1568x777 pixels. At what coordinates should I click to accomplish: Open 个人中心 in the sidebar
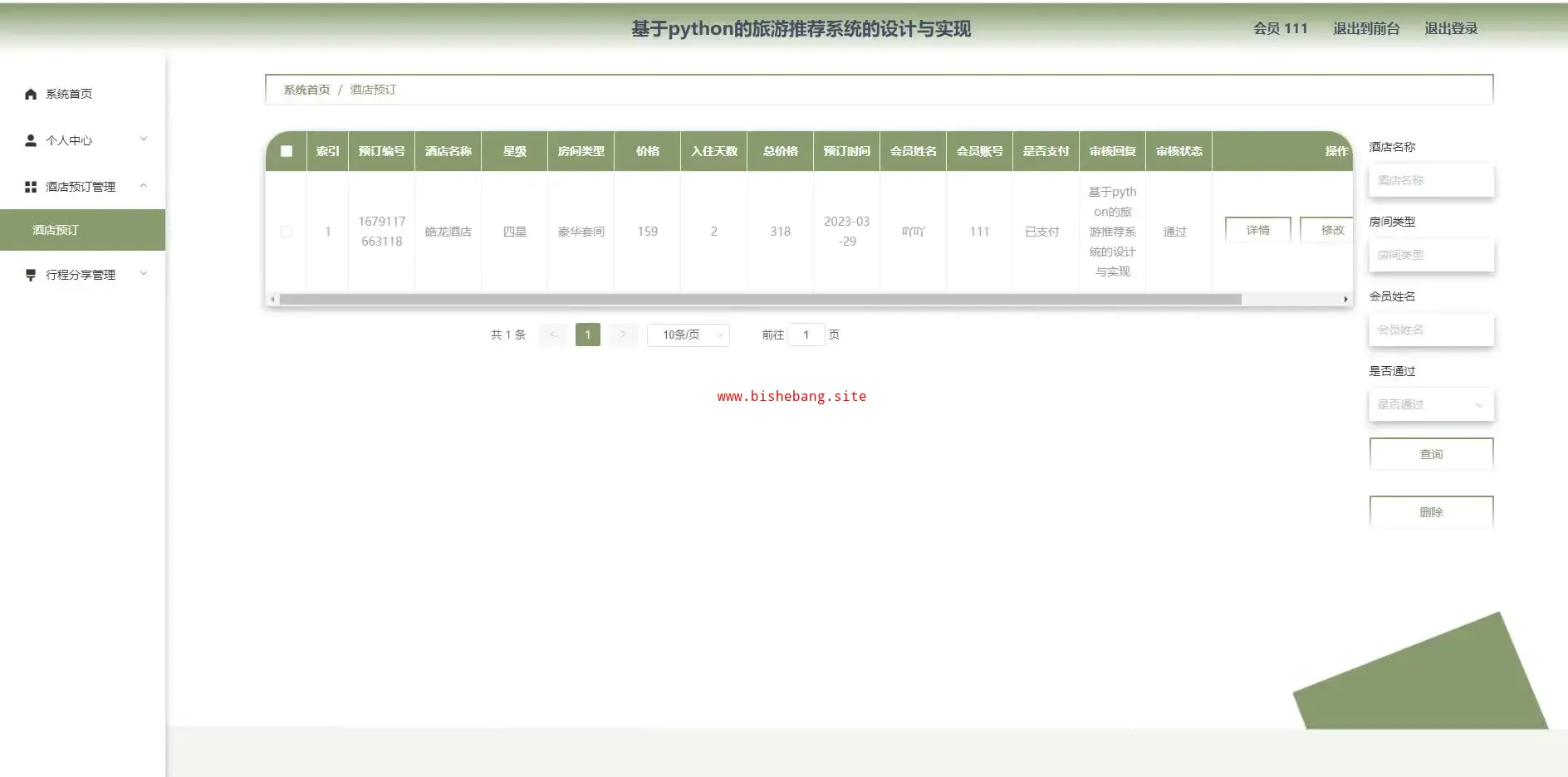pyautogui.click(x=82, y=140)
